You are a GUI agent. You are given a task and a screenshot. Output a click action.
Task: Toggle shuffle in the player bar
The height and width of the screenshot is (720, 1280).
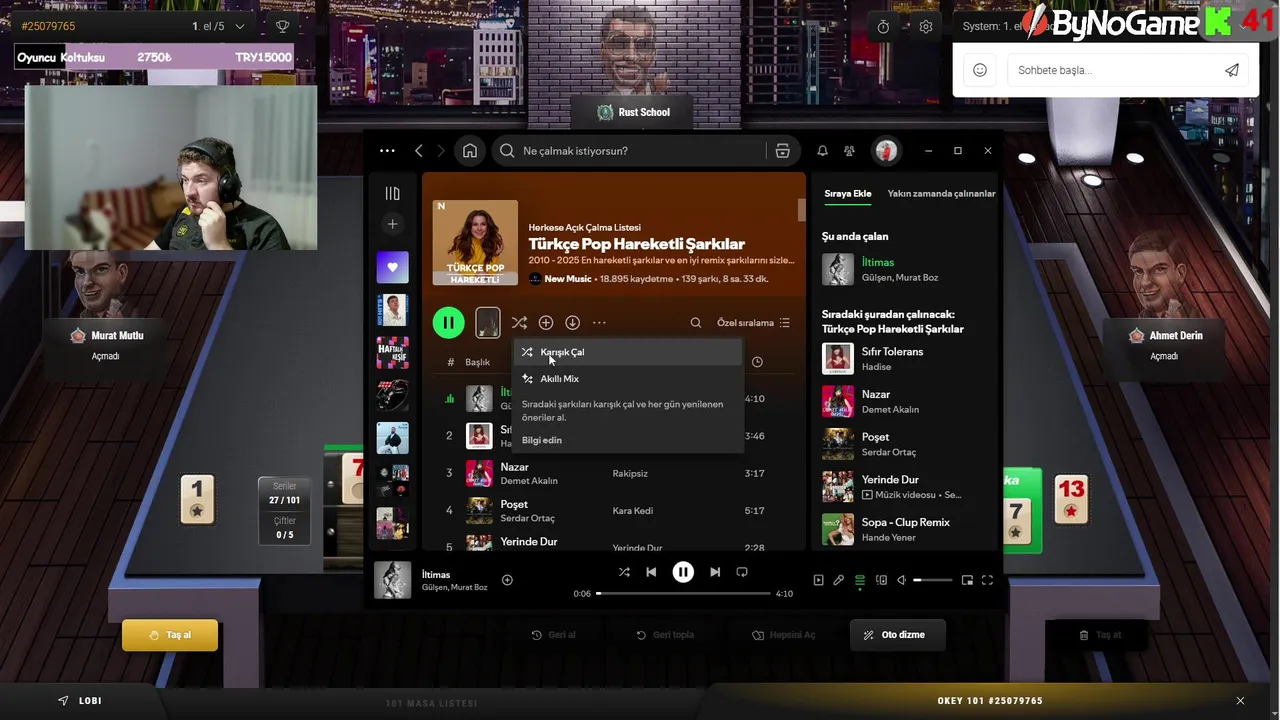tap(624, 572)
